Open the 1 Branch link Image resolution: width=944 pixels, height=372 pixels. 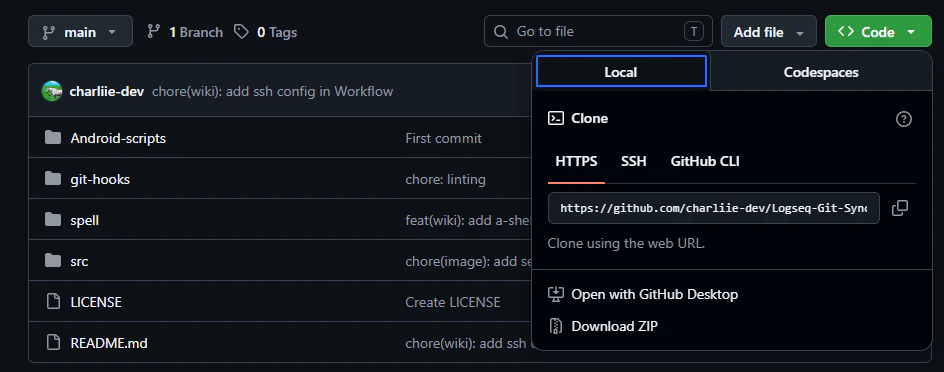185,32
